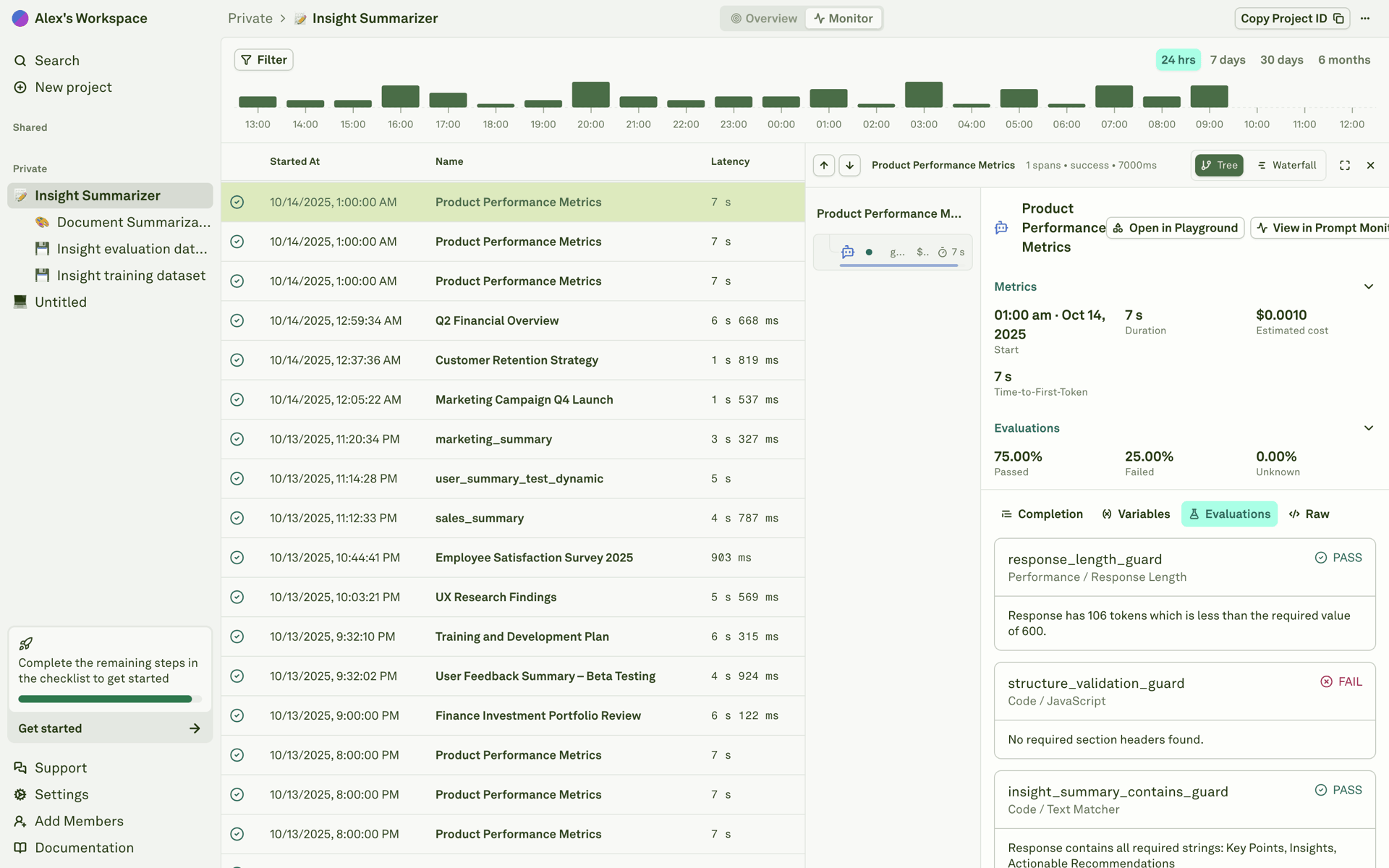
Task: Switch to the Raw tab
Action: click(1309, 514)
